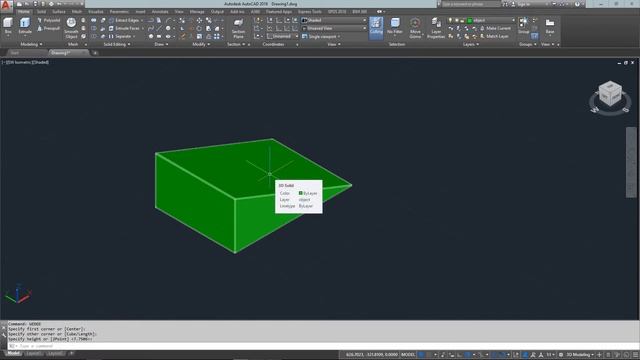Click Make Current layer button
640x360 pixels.
pos(495,28)
